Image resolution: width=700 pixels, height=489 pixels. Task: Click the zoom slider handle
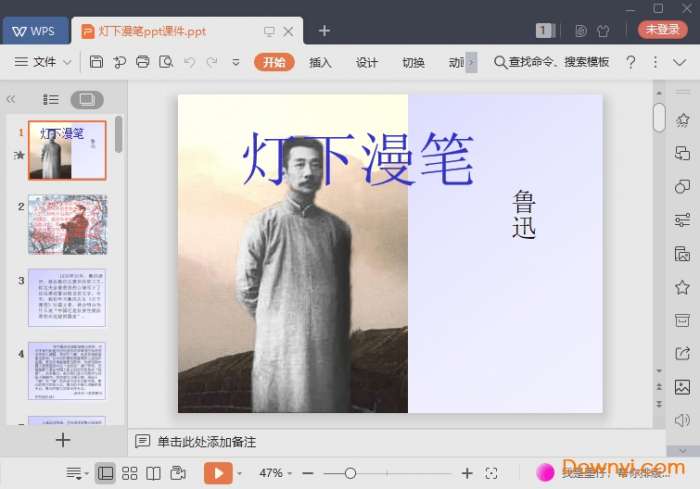point(350,473)
